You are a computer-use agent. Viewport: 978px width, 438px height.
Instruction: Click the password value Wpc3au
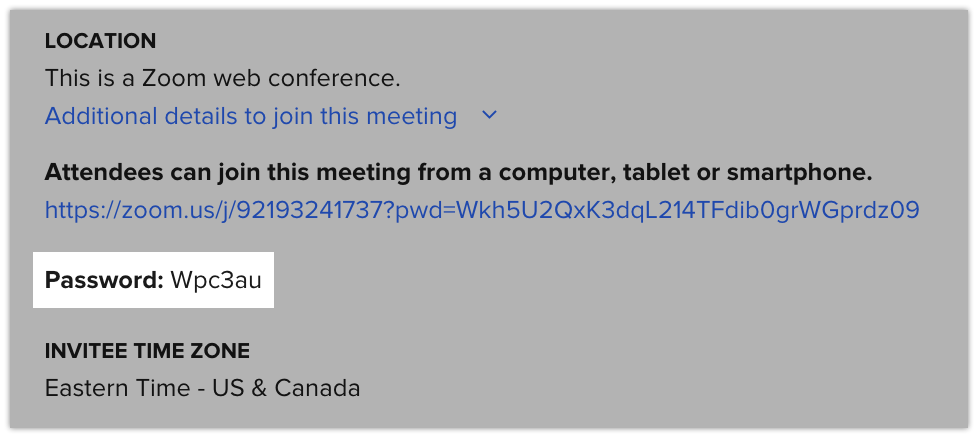[x=216, y=280]
